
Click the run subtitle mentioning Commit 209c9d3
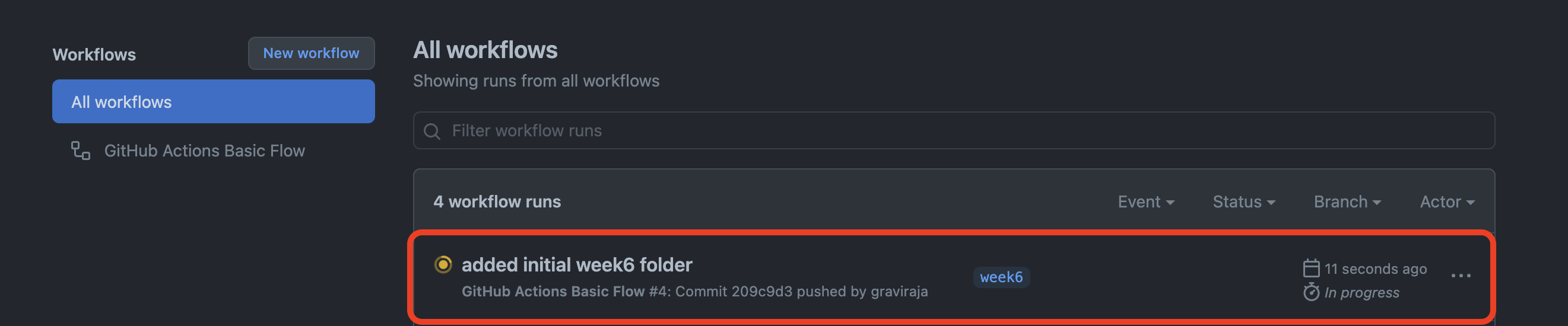coord(694,292)
